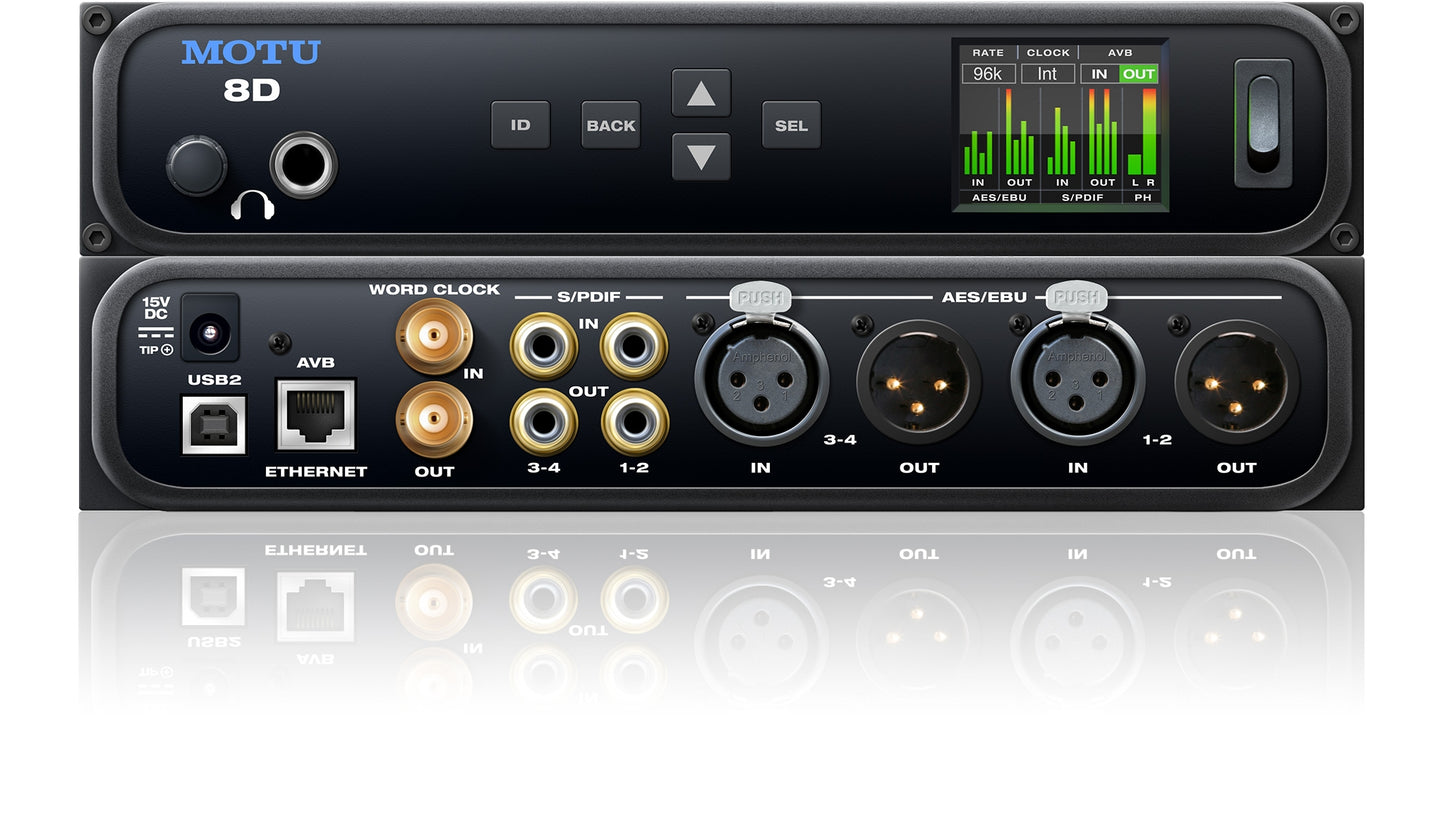The width and height of the screenshot is (1445, 832).
Task: Click the up arrow navigation button
Action: tap(702, 92)
